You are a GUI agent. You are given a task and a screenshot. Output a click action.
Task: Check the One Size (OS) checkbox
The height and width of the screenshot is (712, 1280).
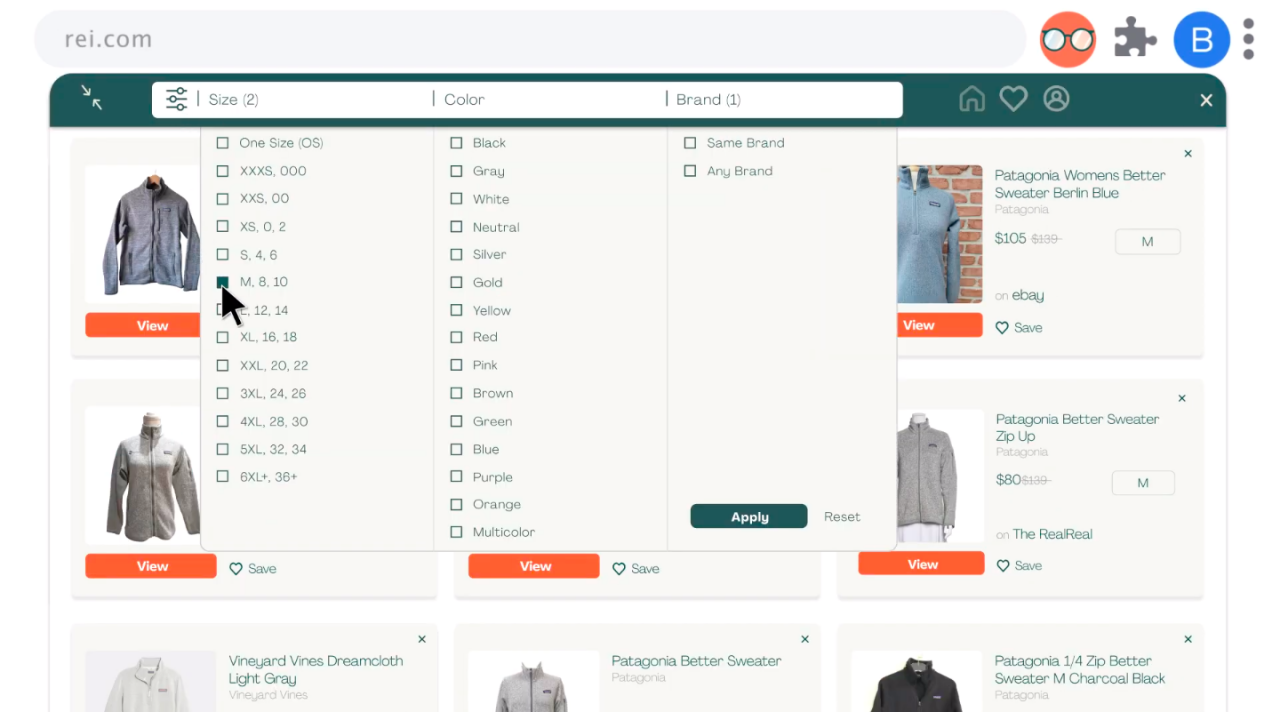tap(223, 143)
